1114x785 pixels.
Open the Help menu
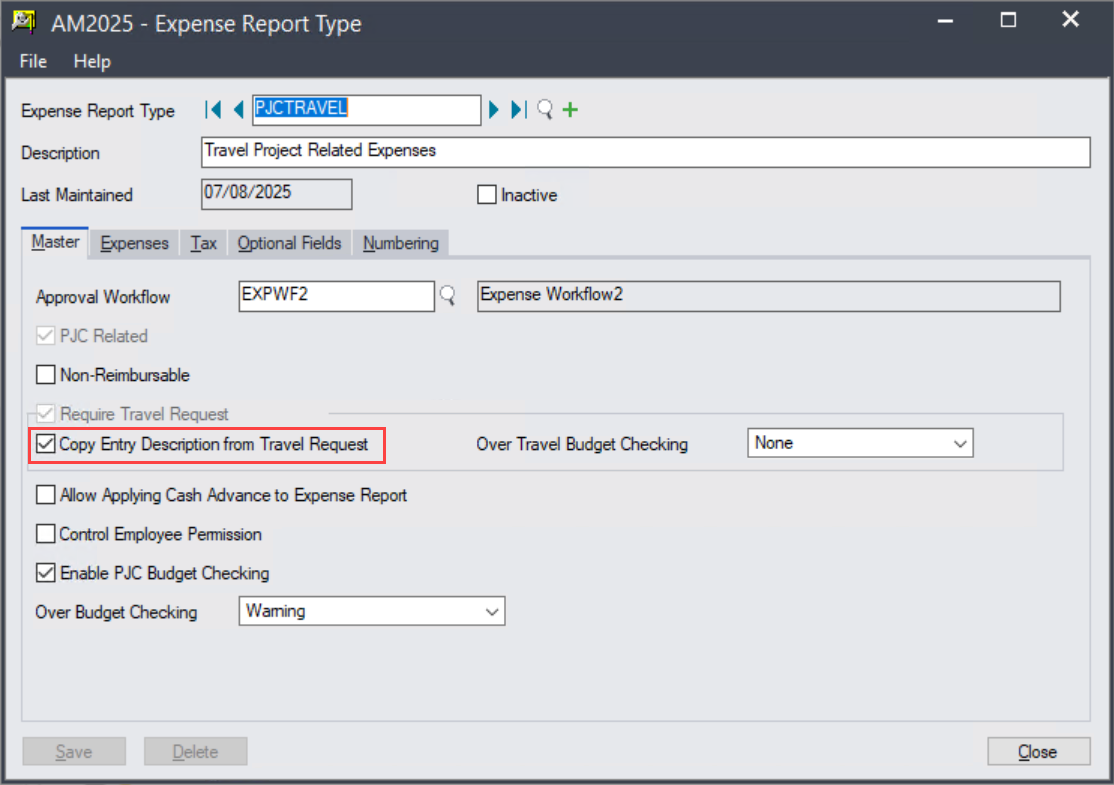click(x=92, y=62)
